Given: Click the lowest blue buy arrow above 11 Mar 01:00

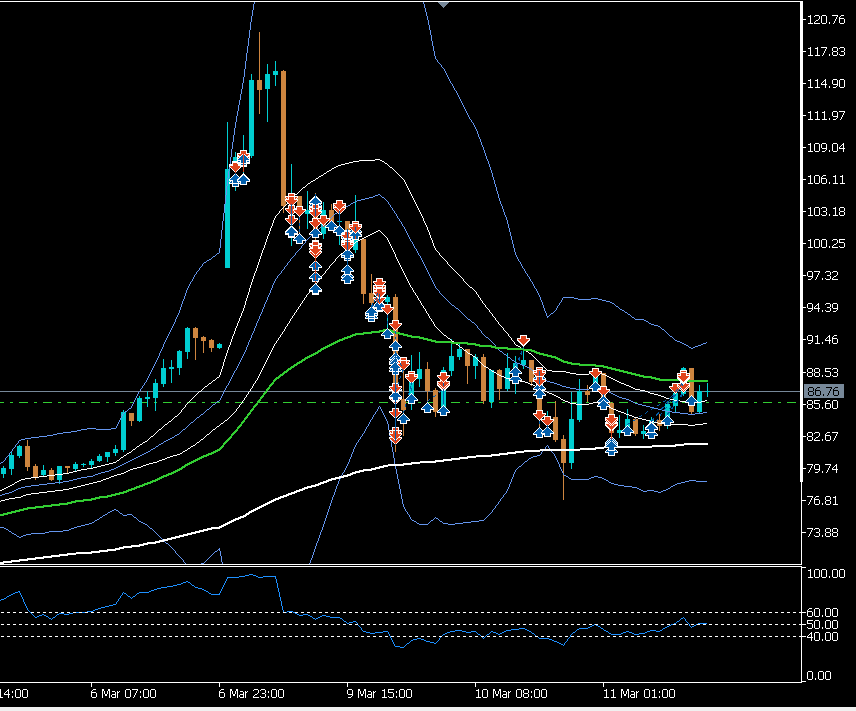Looking at the screenshot, I should click(x=611, y=449).
